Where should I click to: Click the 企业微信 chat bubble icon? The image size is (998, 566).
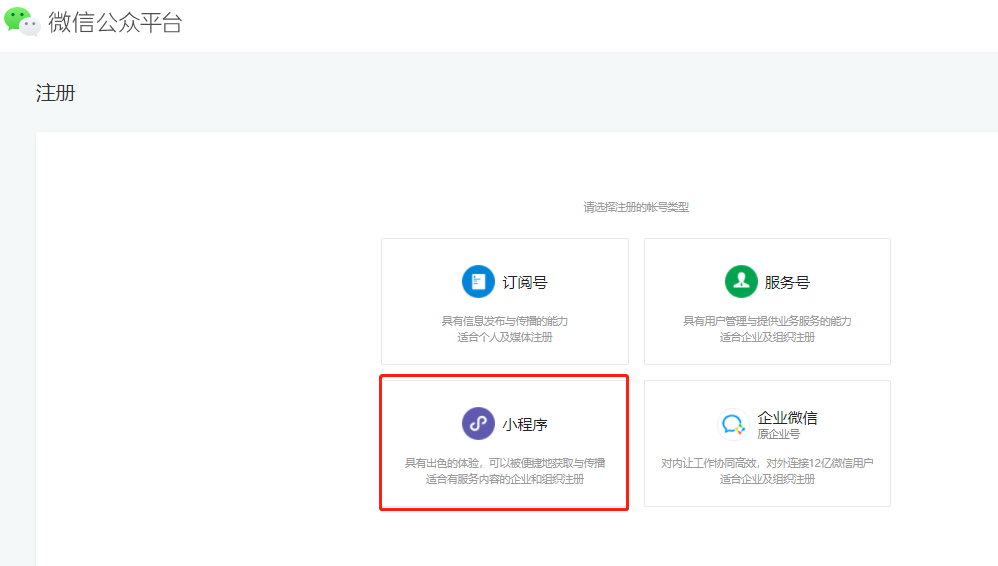coord(733,424)
